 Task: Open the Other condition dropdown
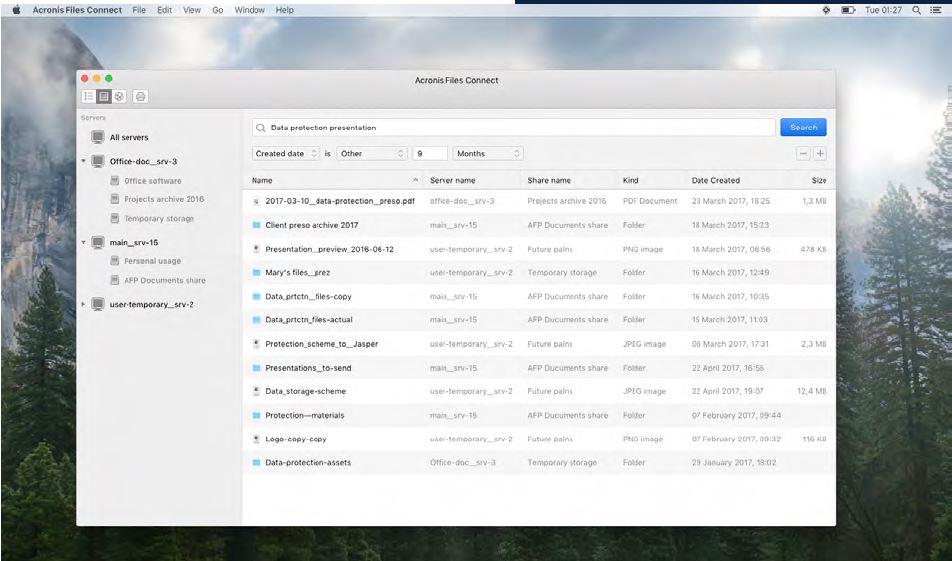[x=371, y=154]
